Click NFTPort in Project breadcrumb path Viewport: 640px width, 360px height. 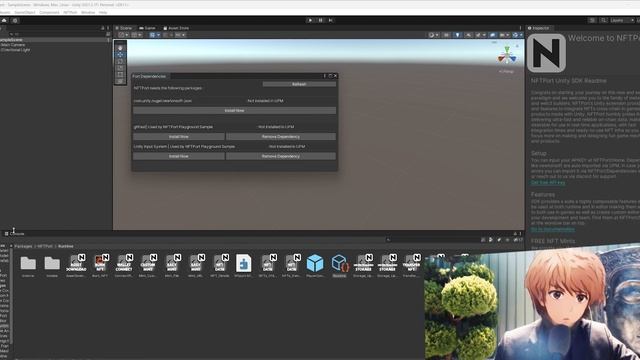45,247
